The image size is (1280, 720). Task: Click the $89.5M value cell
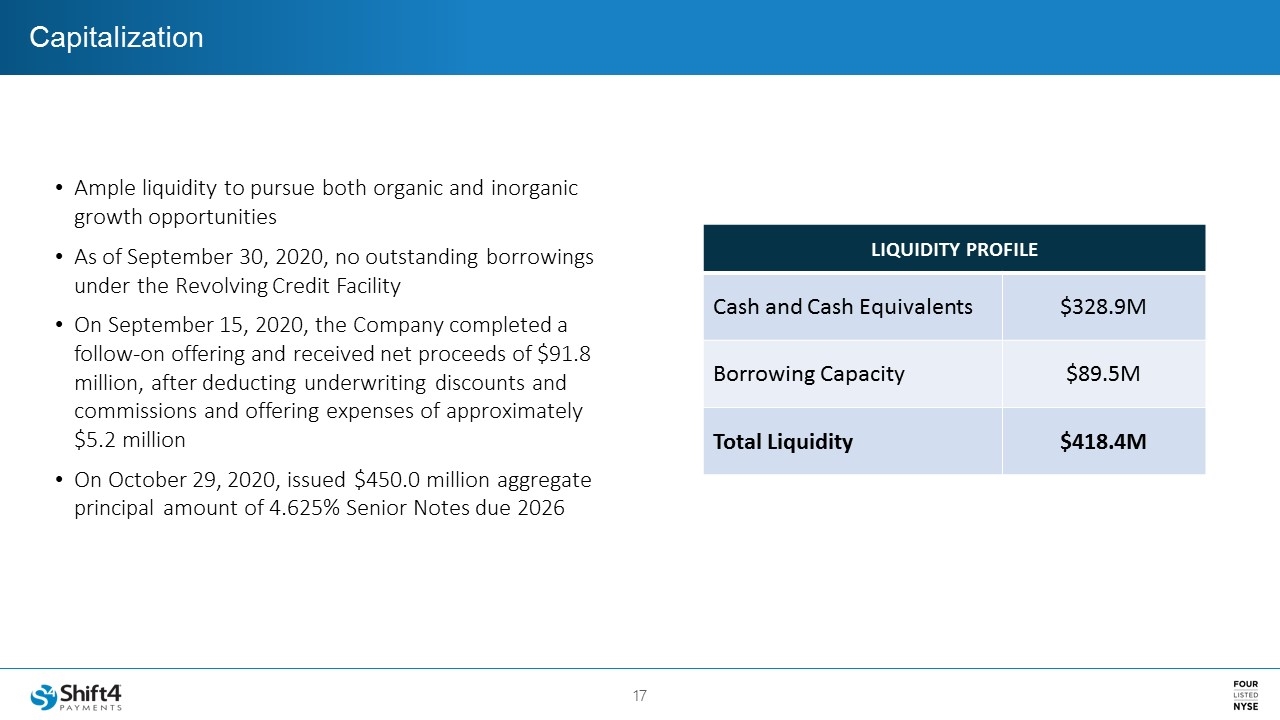(1103, 373)
